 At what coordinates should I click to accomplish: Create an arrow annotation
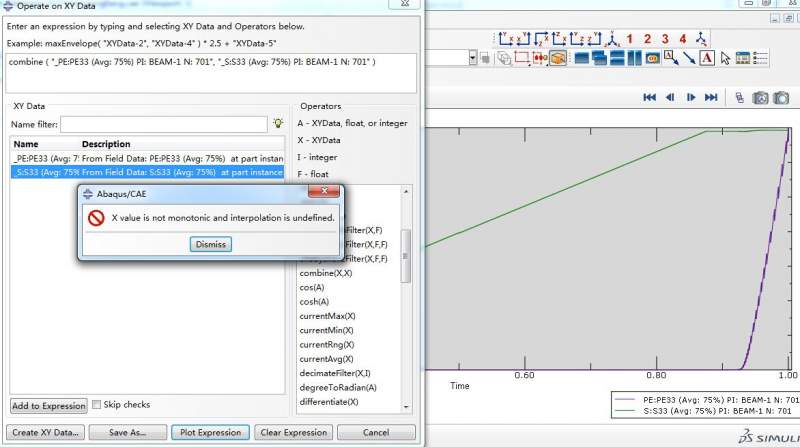pos(689,58)
